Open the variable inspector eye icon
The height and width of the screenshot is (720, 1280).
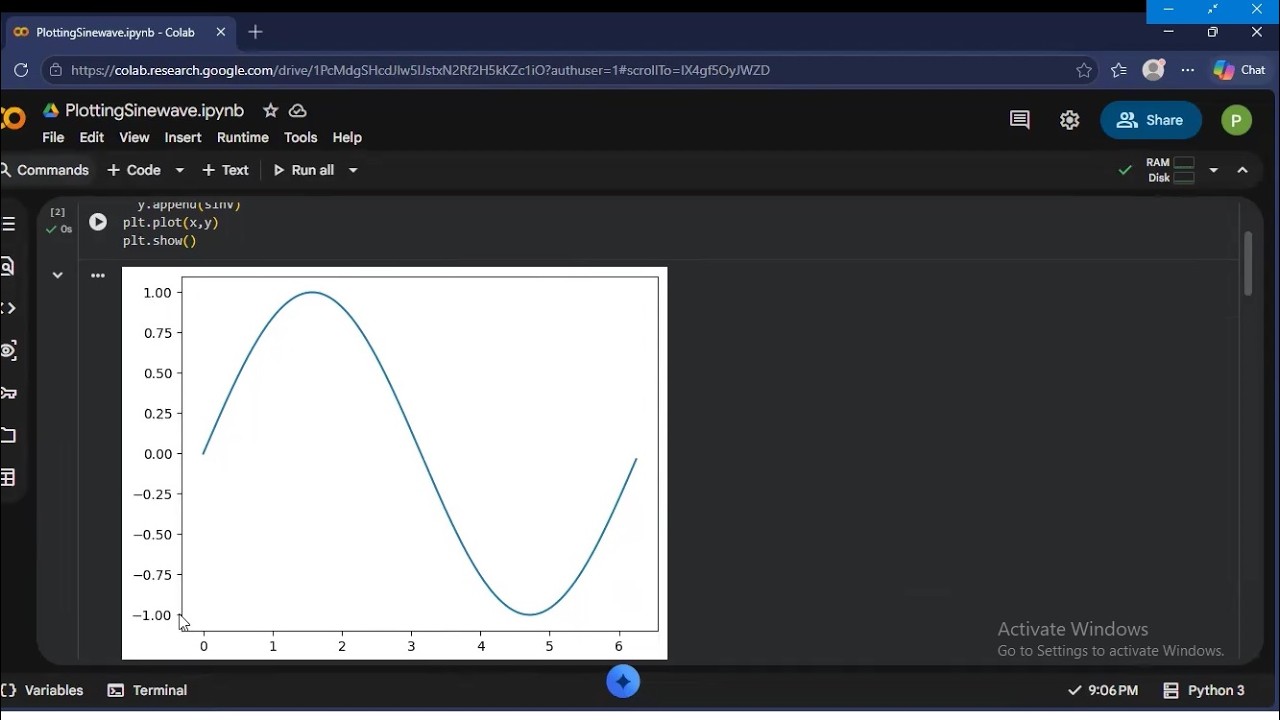(8, 350)
